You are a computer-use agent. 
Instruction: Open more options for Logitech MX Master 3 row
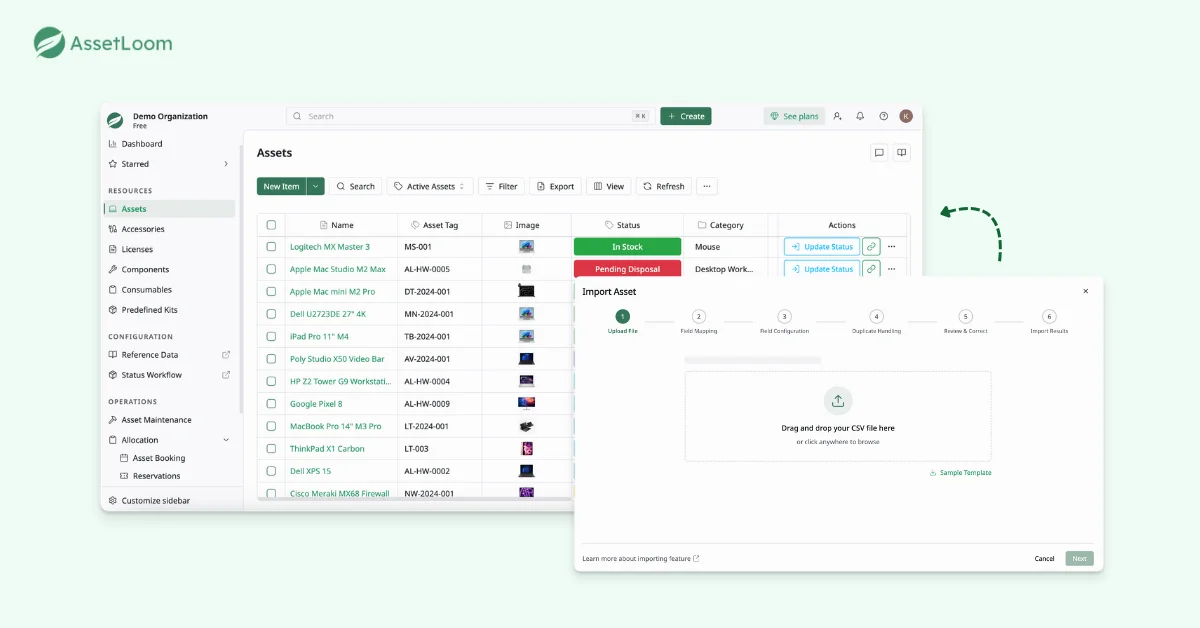[x=892, y=246]
